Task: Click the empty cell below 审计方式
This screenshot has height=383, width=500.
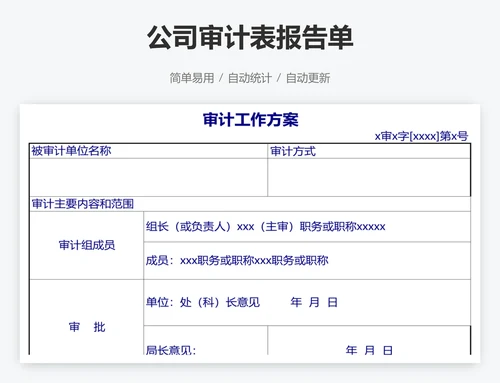Action: pyautogui.click(x=369, y=177)
